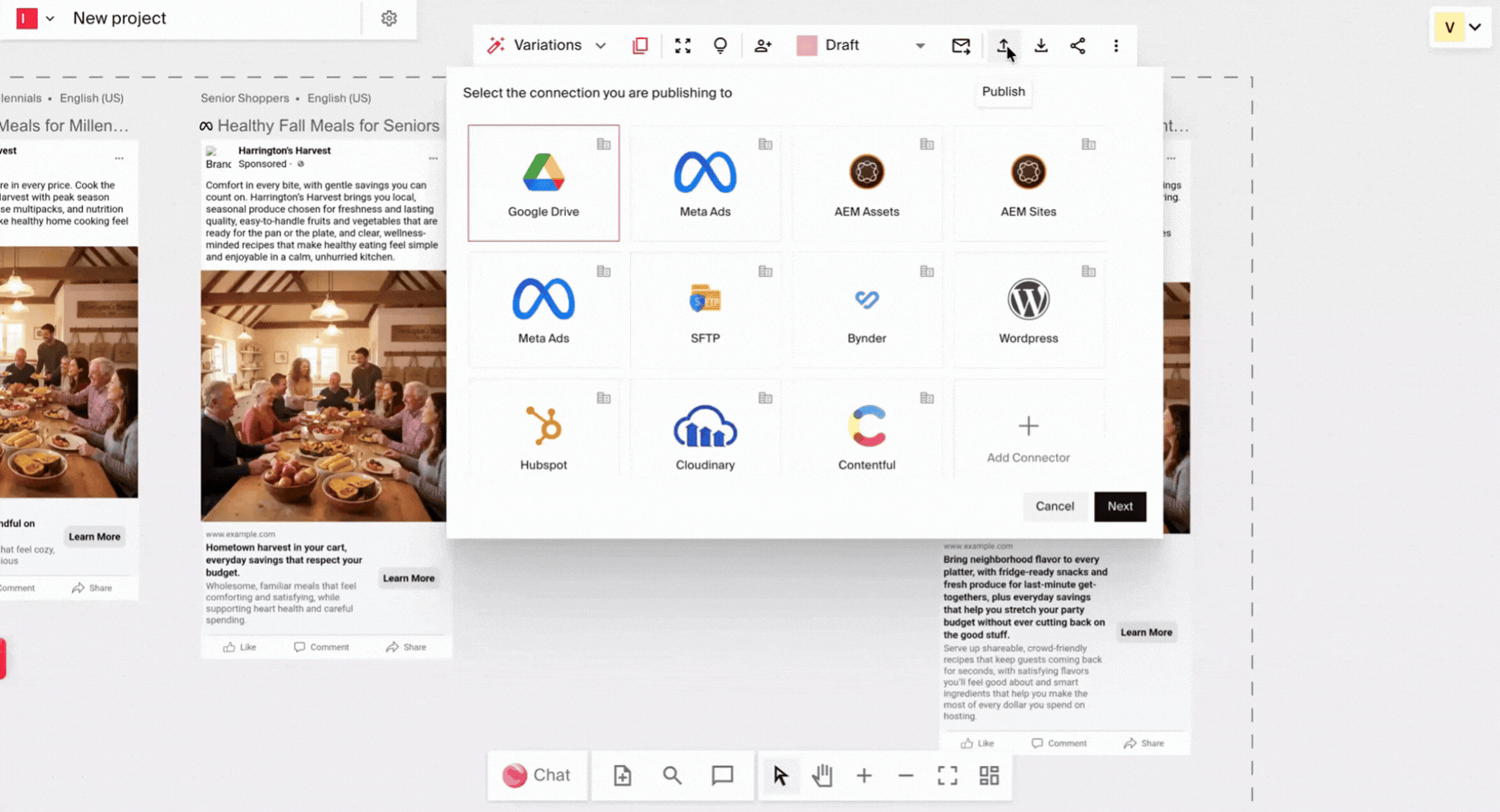Click Learn More on the Seniors ad
1500x812 pixels.
pyautogui.click(x=409, y=578)
